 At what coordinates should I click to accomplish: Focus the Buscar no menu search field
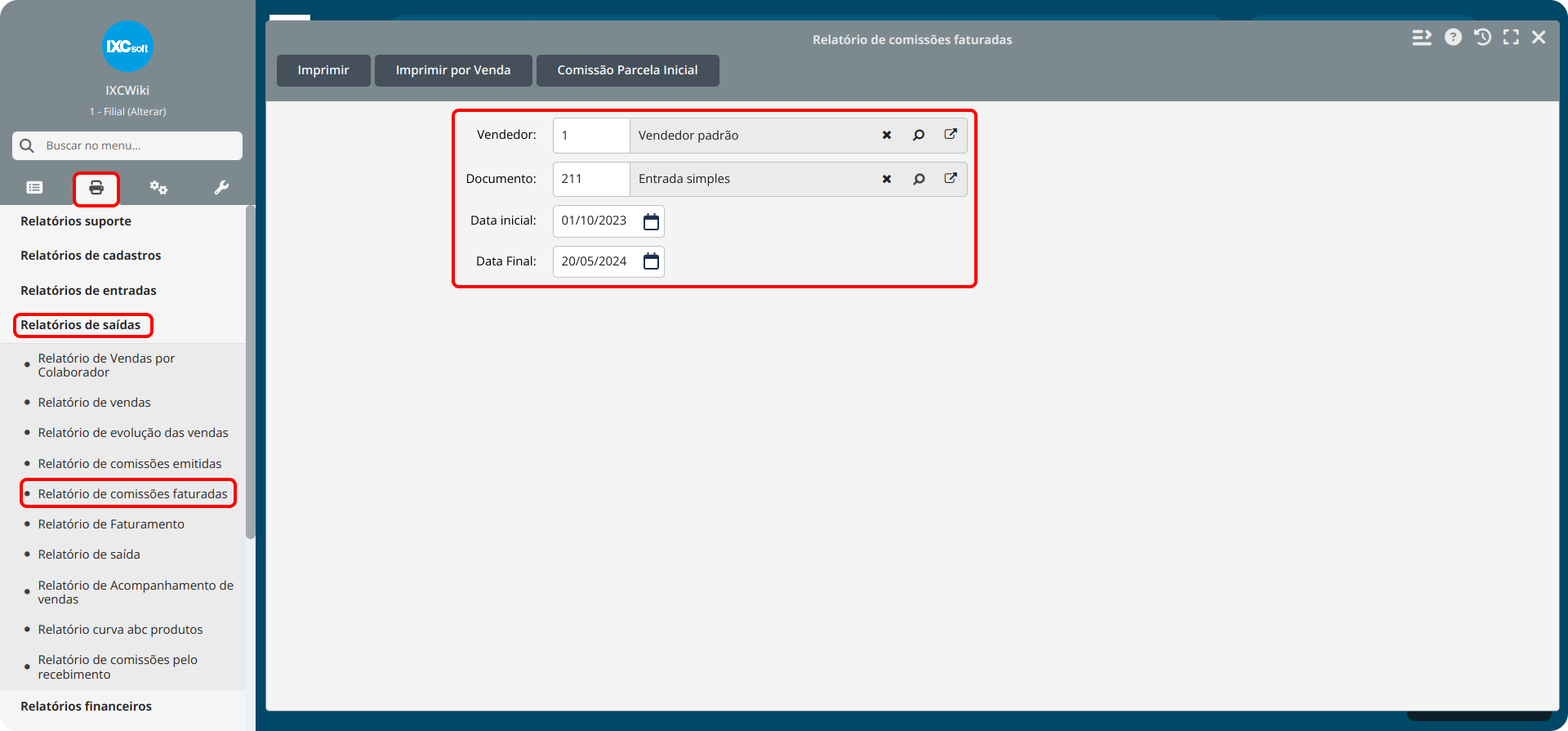127,145
